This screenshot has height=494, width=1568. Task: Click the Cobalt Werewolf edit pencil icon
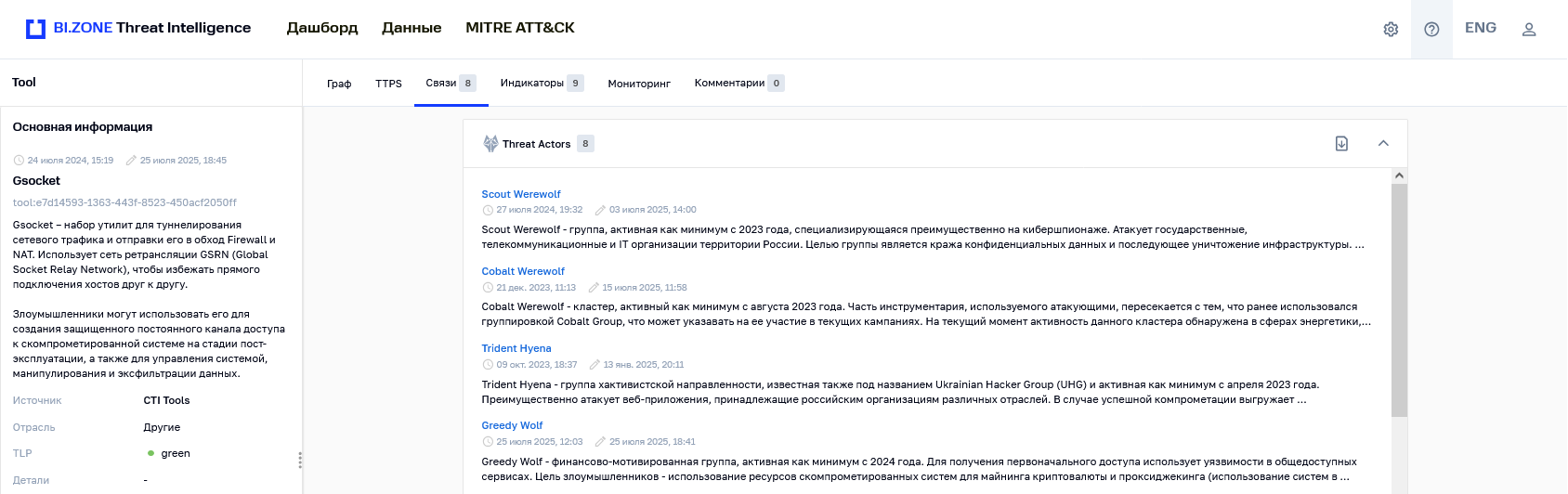pos(594,288)
